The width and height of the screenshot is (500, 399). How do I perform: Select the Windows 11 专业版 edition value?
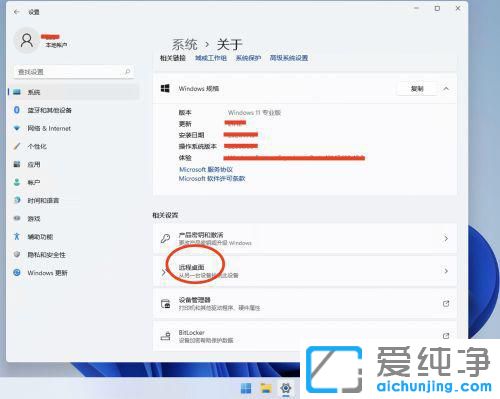pos(254,113)
